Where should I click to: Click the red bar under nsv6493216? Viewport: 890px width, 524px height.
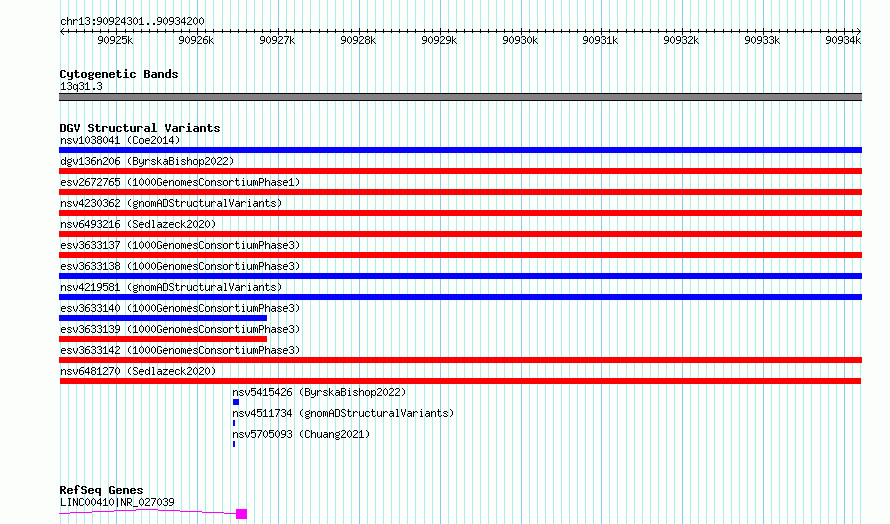pyautogui.click(x=460, y=234)
